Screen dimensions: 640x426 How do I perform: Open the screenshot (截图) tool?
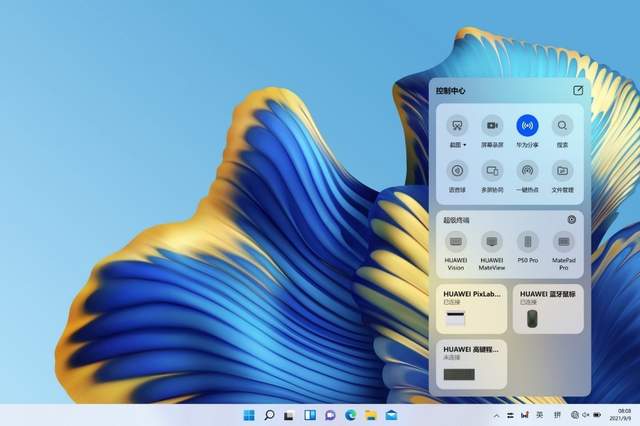456,126
